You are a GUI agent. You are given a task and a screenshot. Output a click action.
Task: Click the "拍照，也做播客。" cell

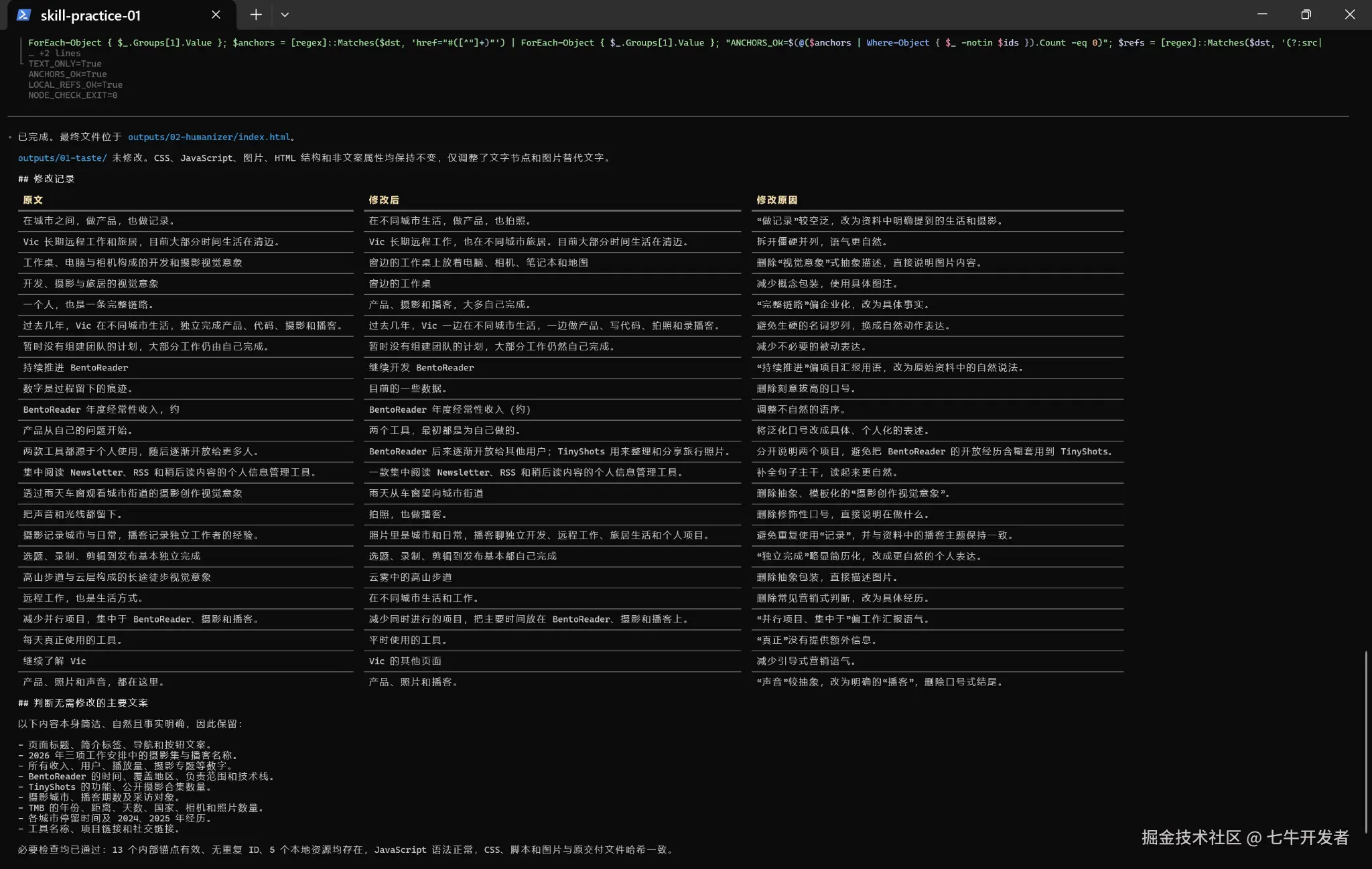pos(408,515)
